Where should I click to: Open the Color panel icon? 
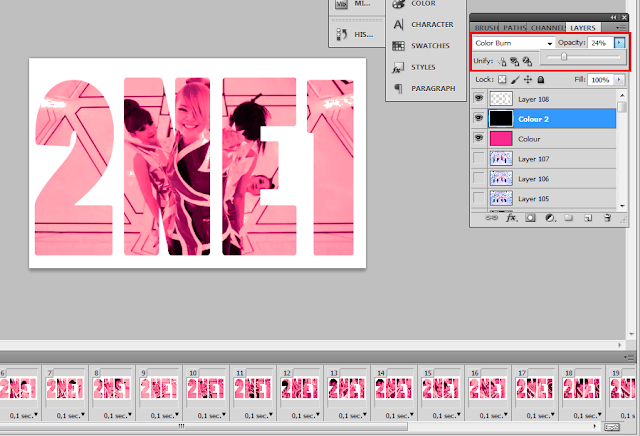398,4
